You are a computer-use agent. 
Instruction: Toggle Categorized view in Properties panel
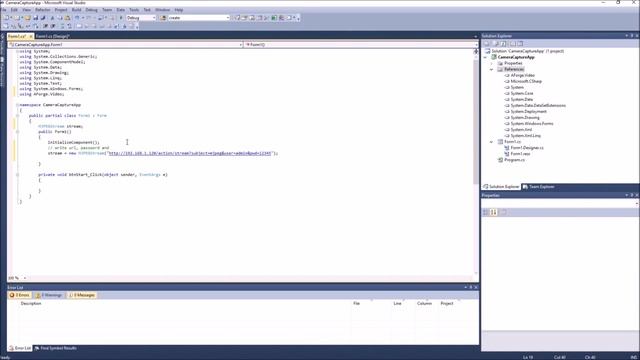(485, 212)
